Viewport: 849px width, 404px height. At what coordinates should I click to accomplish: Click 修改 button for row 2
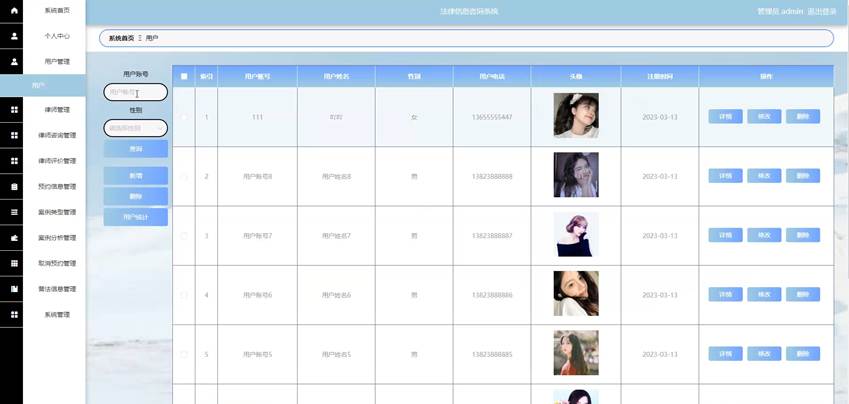pyautogui.click(x=764, y=175)
